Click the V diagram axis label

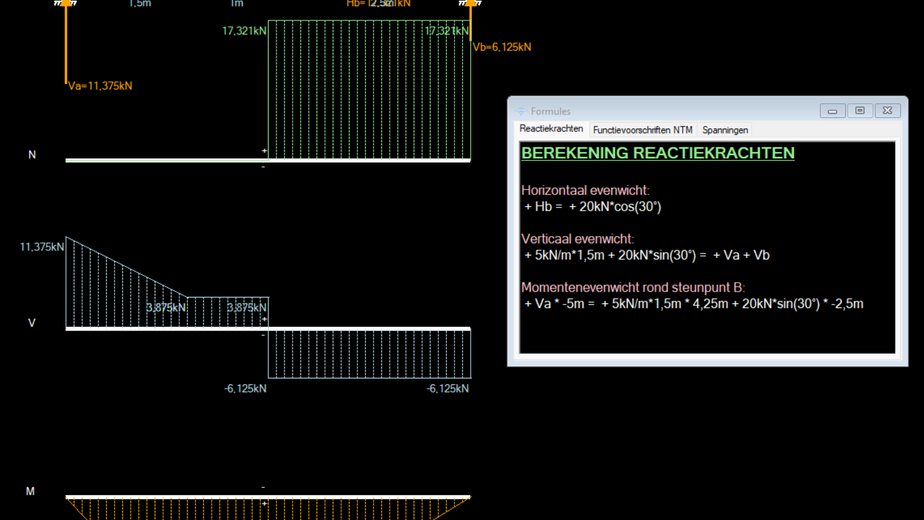[32, 323]
